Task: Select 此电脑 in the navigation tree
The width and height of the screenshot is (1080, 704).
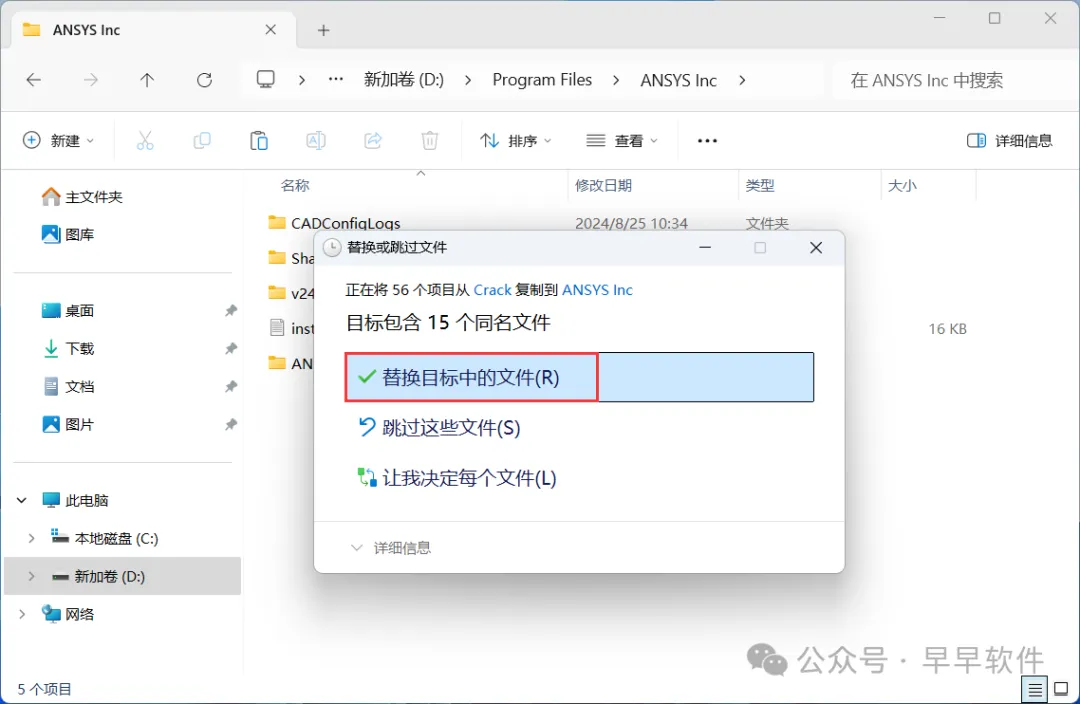Action: (75, 500)
